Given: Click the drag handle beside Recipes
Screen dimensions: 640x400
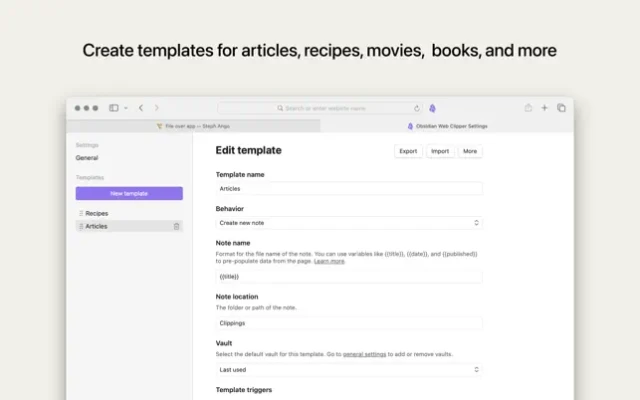Looking at the screenshot, I should pos(81,213).
